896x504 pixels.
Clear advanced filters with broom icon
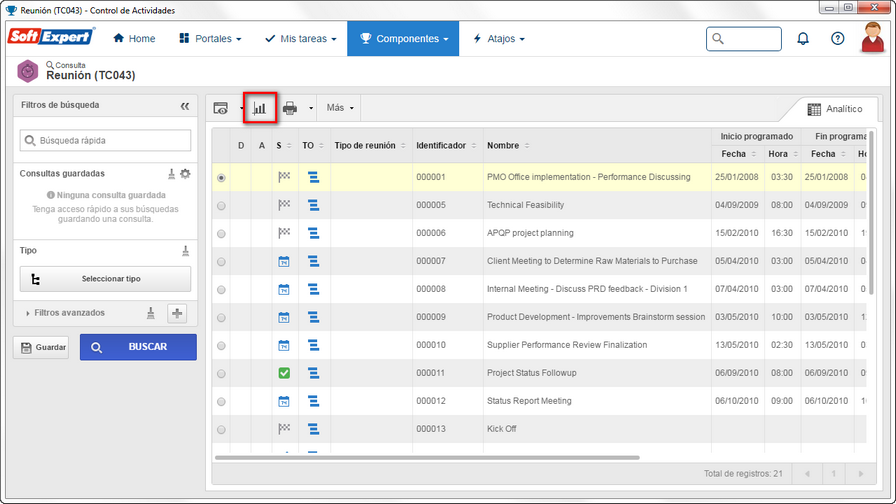pos(151,313)
